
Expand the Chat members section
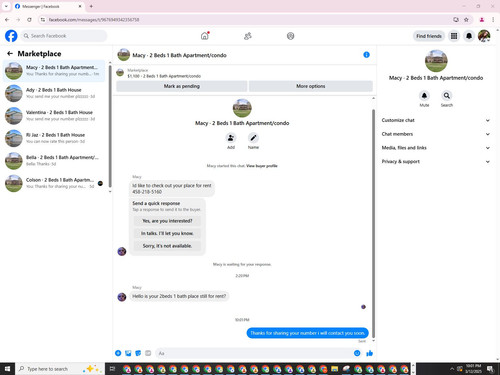coord(436,134)
